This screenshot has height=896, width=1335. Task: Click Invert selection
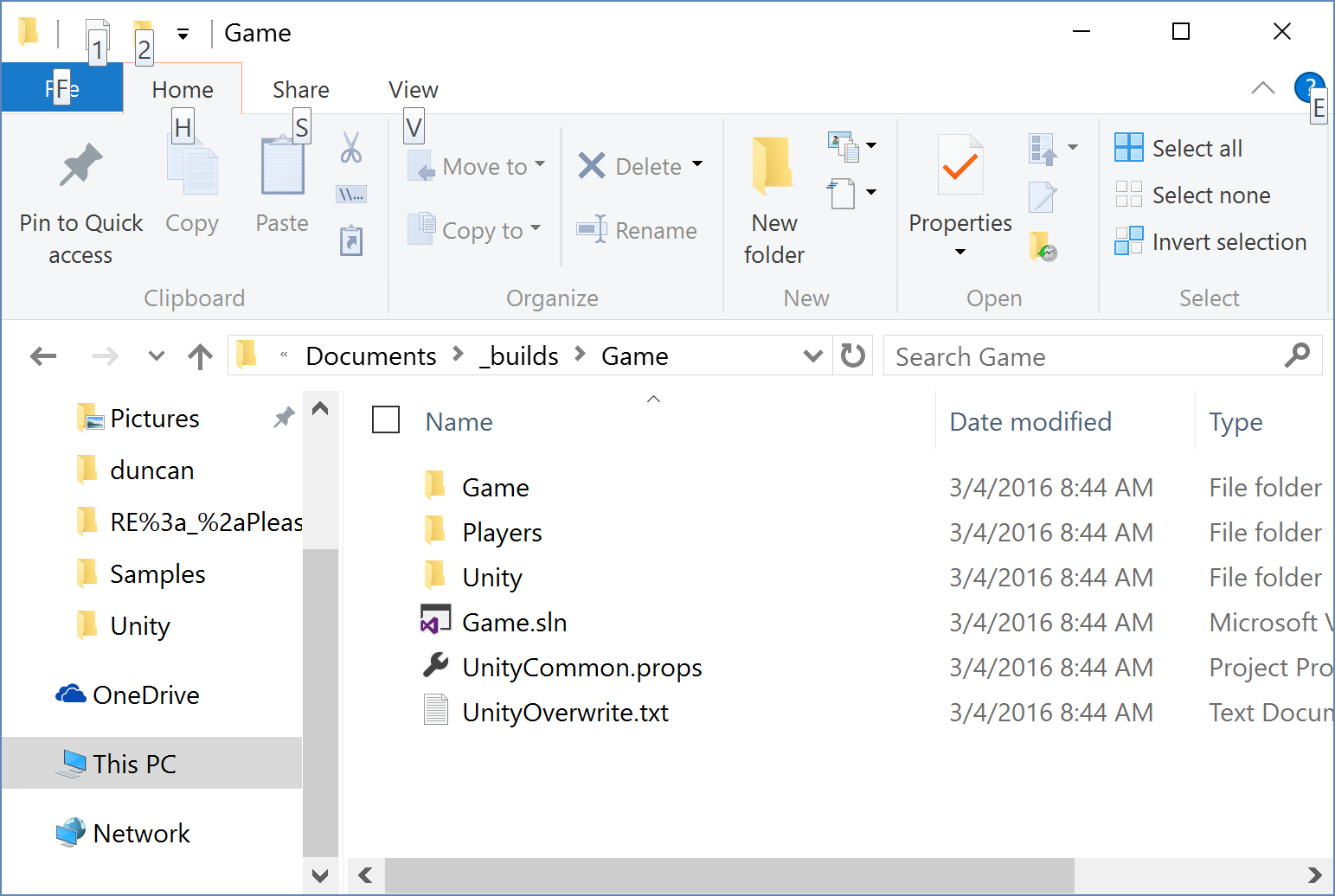1210,241
